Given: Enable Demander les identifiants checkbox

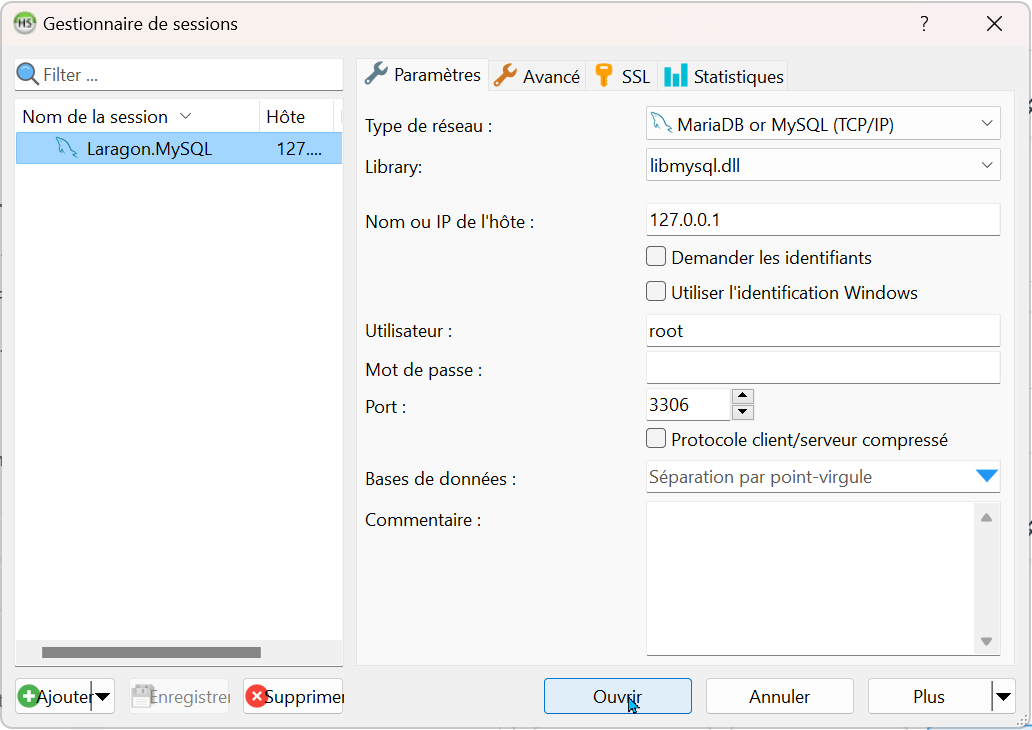Looking at the screenshot, I should click(x=656, y=257).
